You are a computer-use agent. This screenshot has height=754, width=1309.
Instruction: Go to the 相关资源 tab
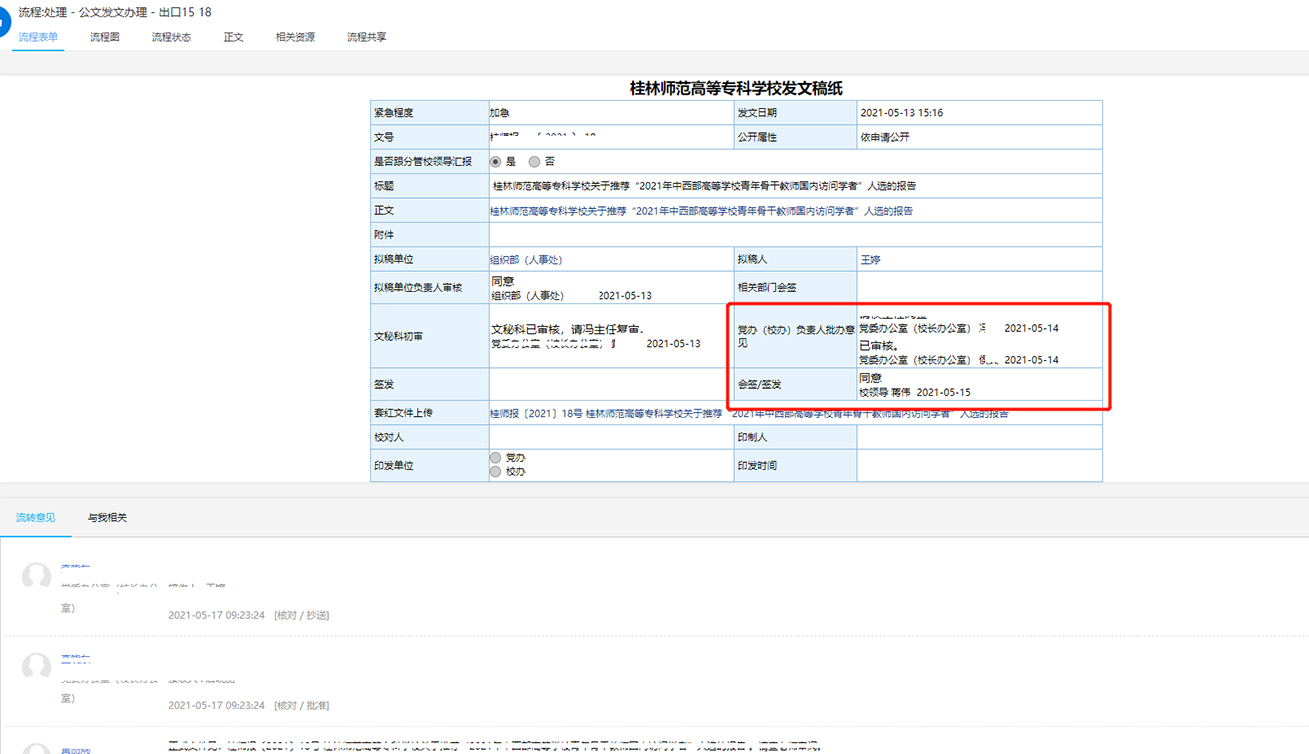[295, 37]
